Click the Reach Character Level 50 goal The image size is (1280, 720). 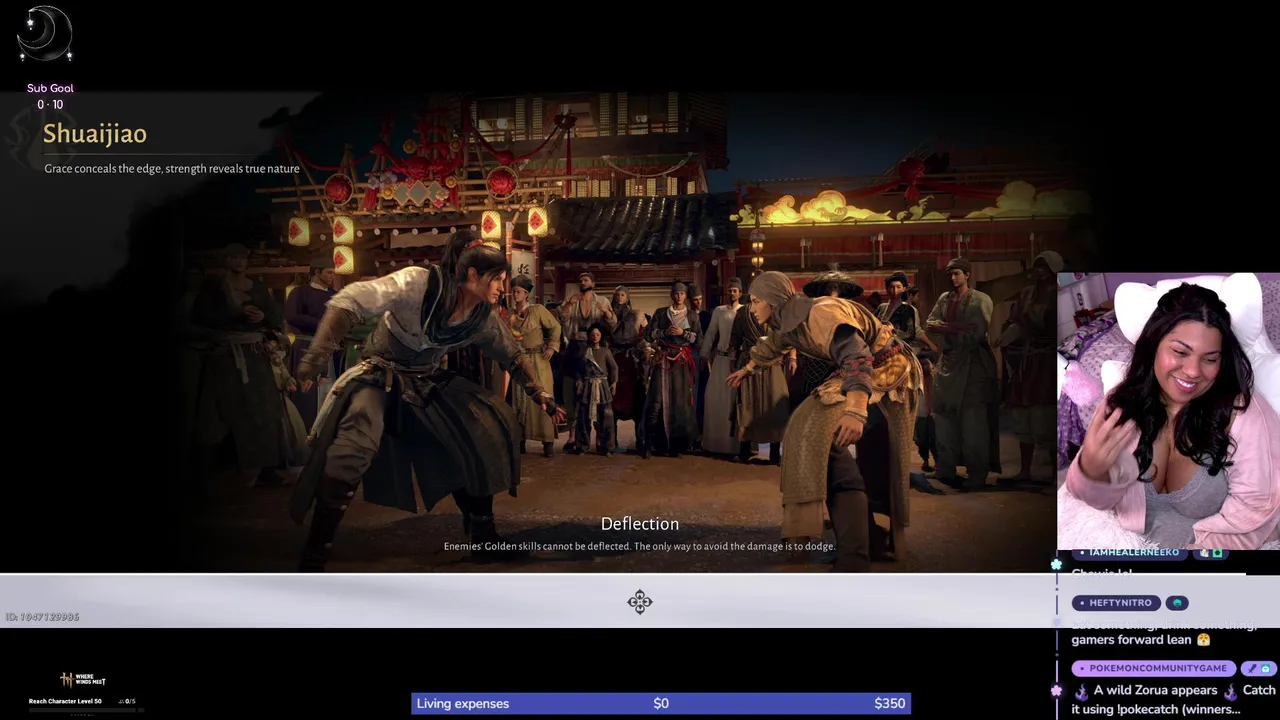(65, 701)
